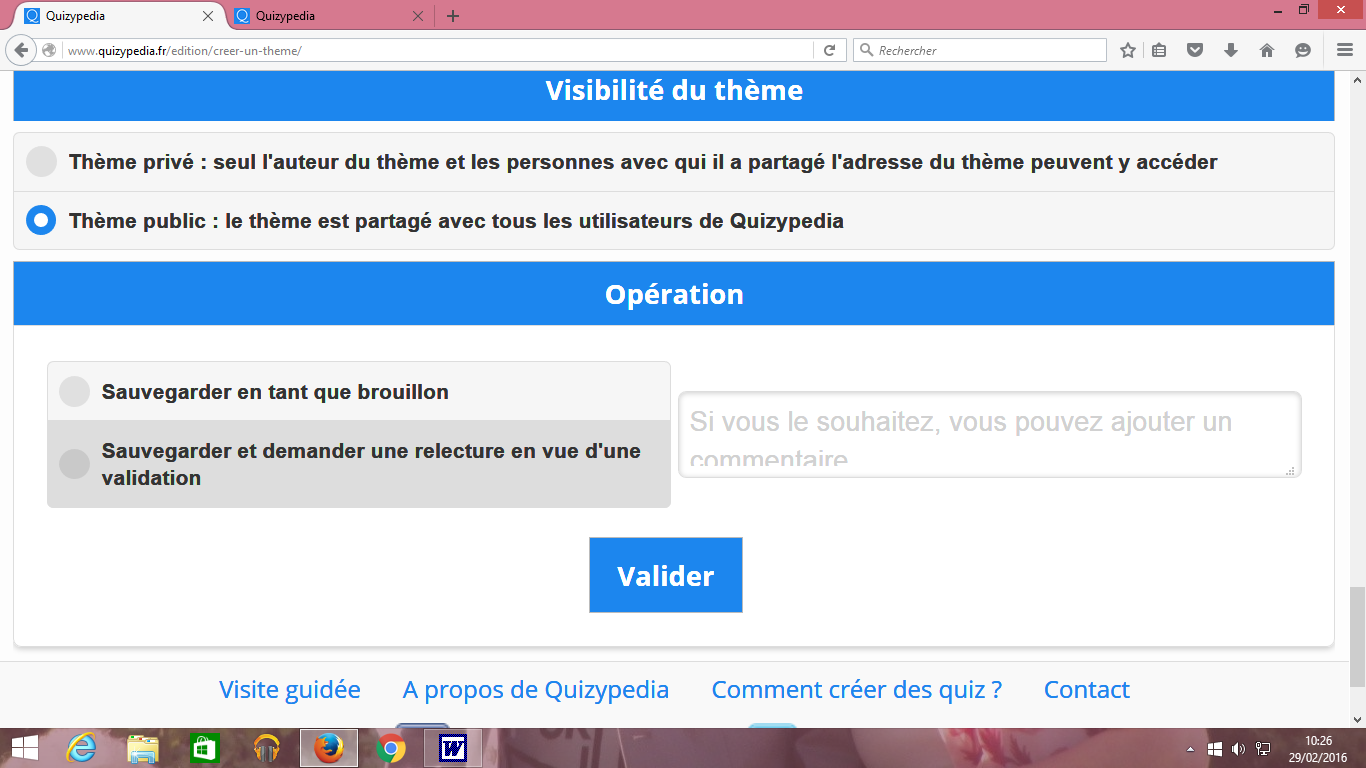Show hidden system tray icons
This screenshot has height=768, width=1366.
point(1190,748)
